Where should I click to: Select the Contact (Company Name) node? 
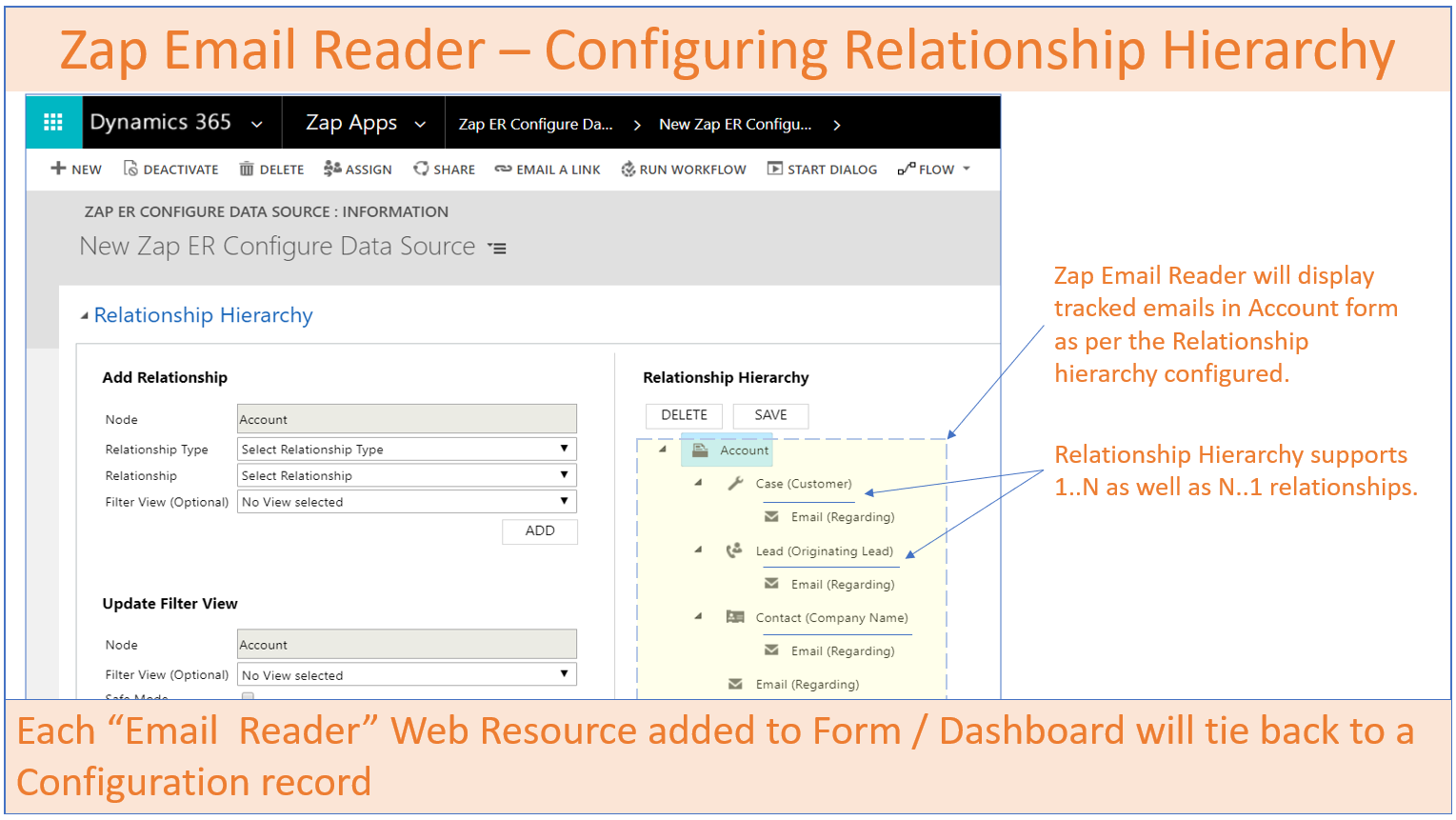[831, 618]
